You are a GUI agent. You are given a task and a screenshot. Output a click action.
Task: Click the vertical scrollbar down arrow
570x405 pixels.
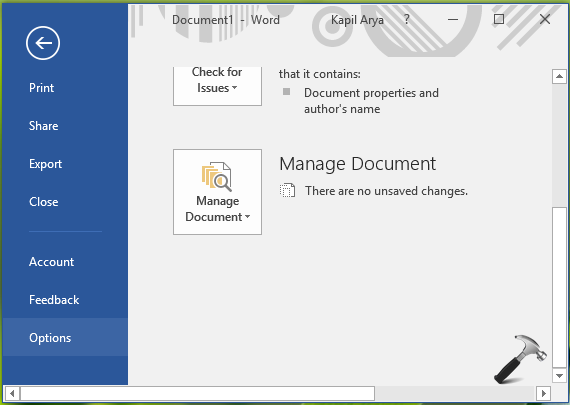pos(559,376)
